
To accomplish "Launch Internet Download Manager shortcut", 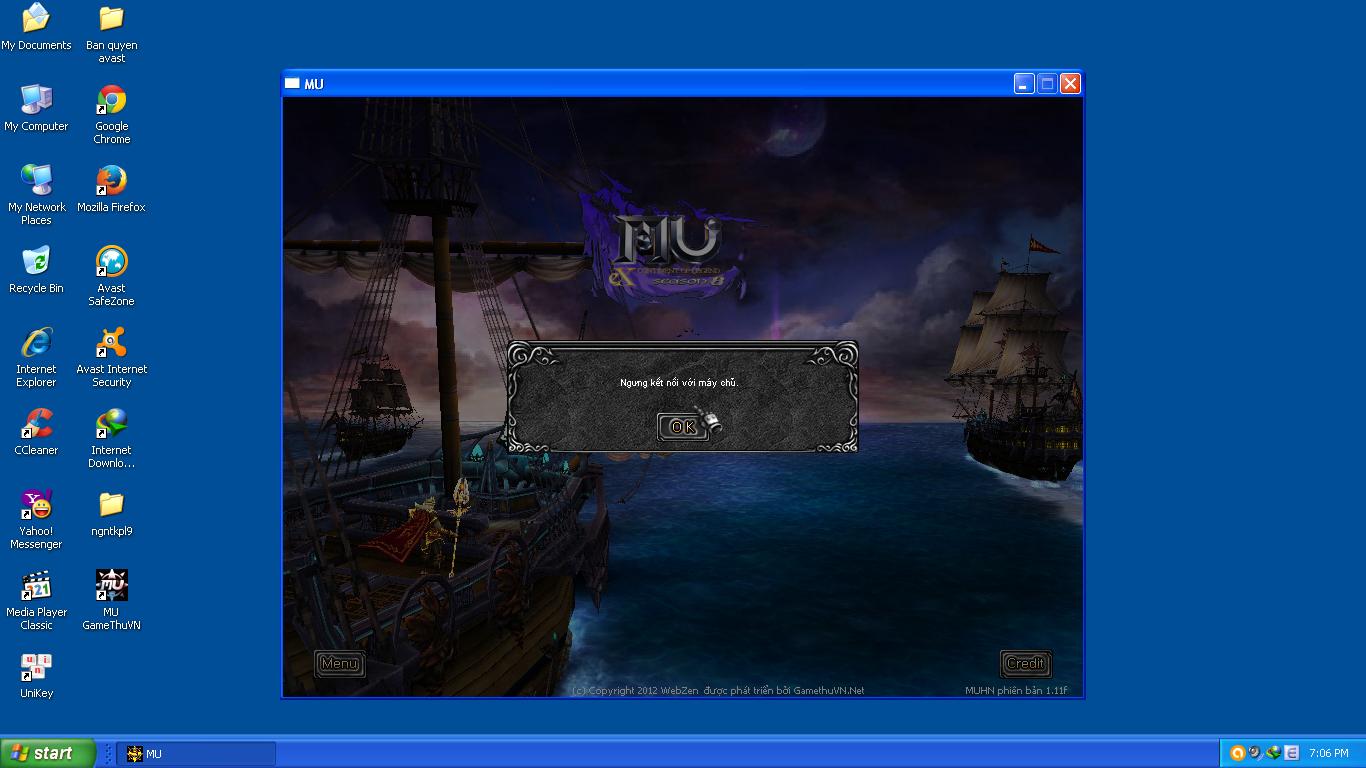I will tap(112, 438).
